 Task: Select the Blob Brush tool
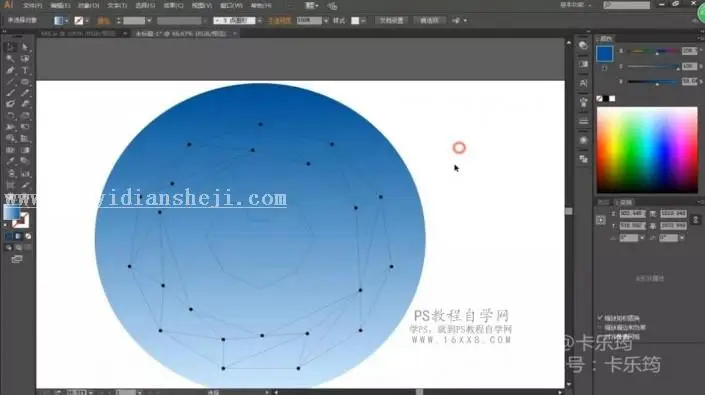point(11,104)
